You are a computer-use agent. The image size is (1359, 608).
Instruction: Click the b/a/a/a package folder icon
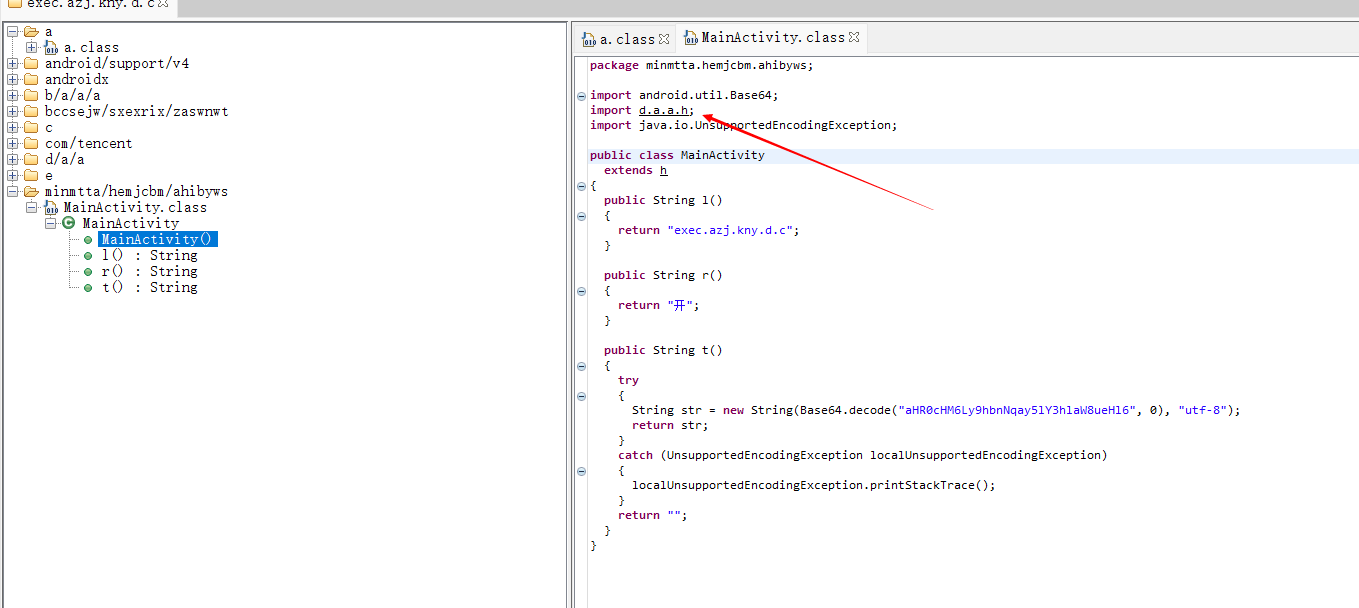tap(31, 95)
